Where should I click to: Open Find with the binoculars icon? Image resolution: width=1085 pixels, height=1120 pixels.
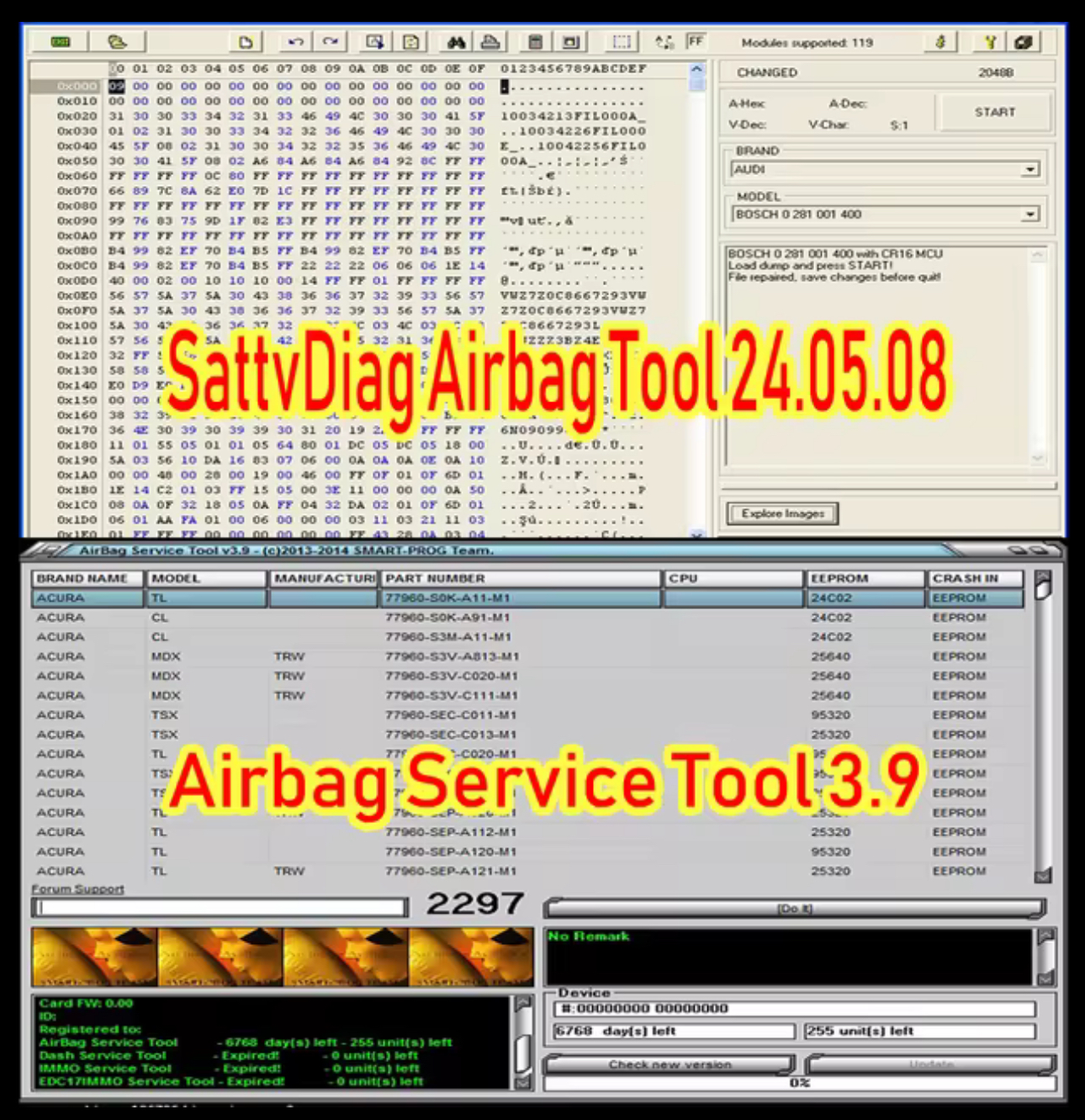[456, 42]
